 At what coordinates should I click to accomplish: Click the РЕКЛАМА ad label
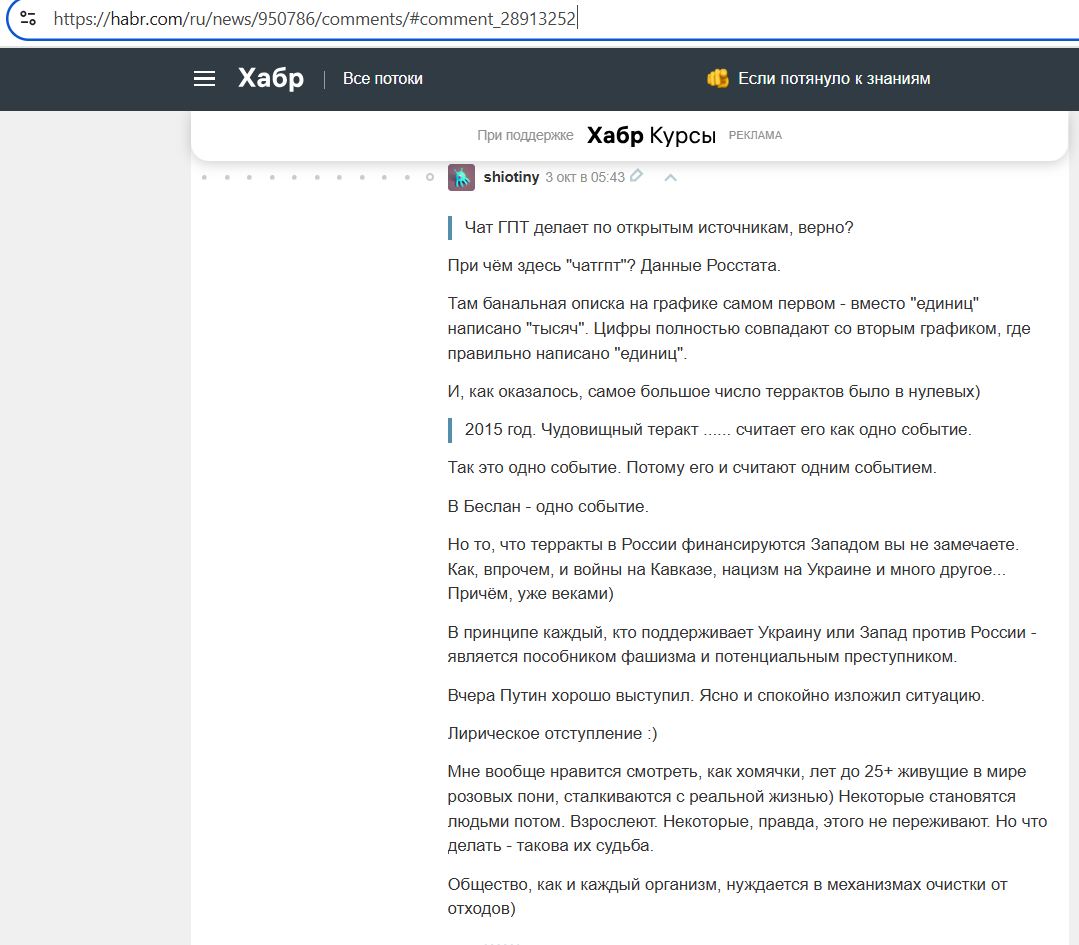click(755, 136)
